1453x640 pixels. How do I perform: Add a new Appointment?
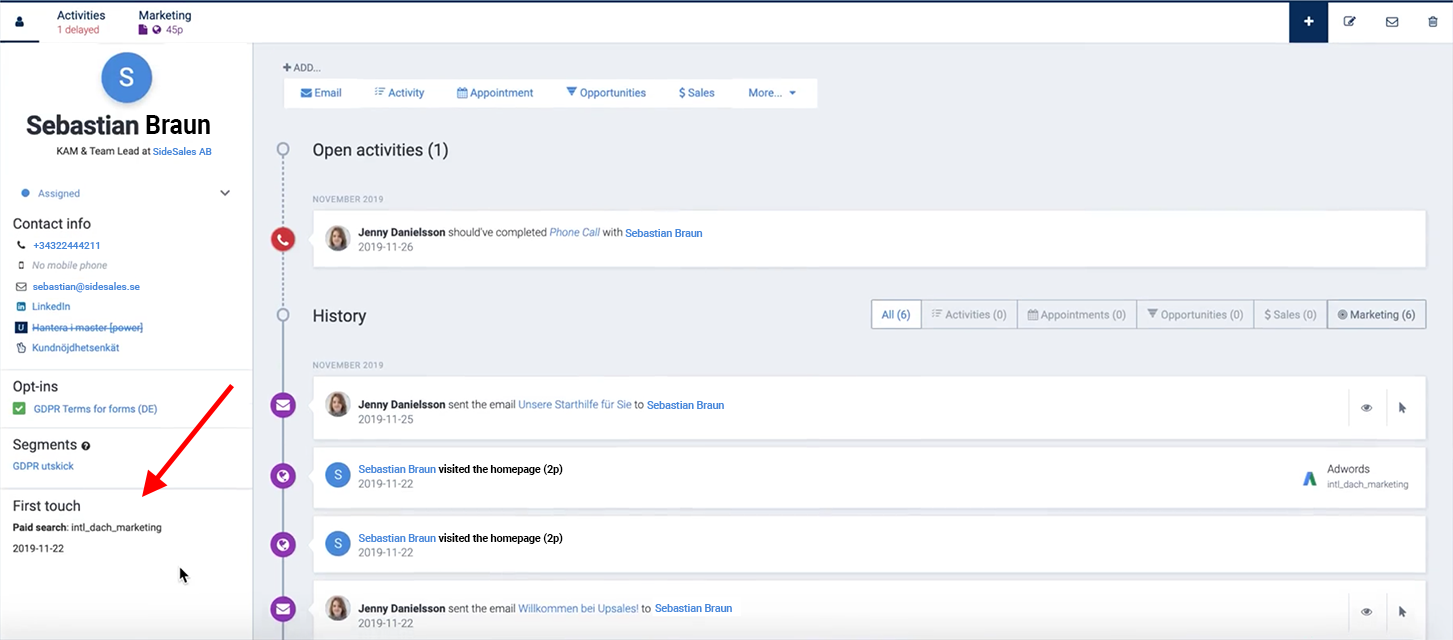coord(495,93)
